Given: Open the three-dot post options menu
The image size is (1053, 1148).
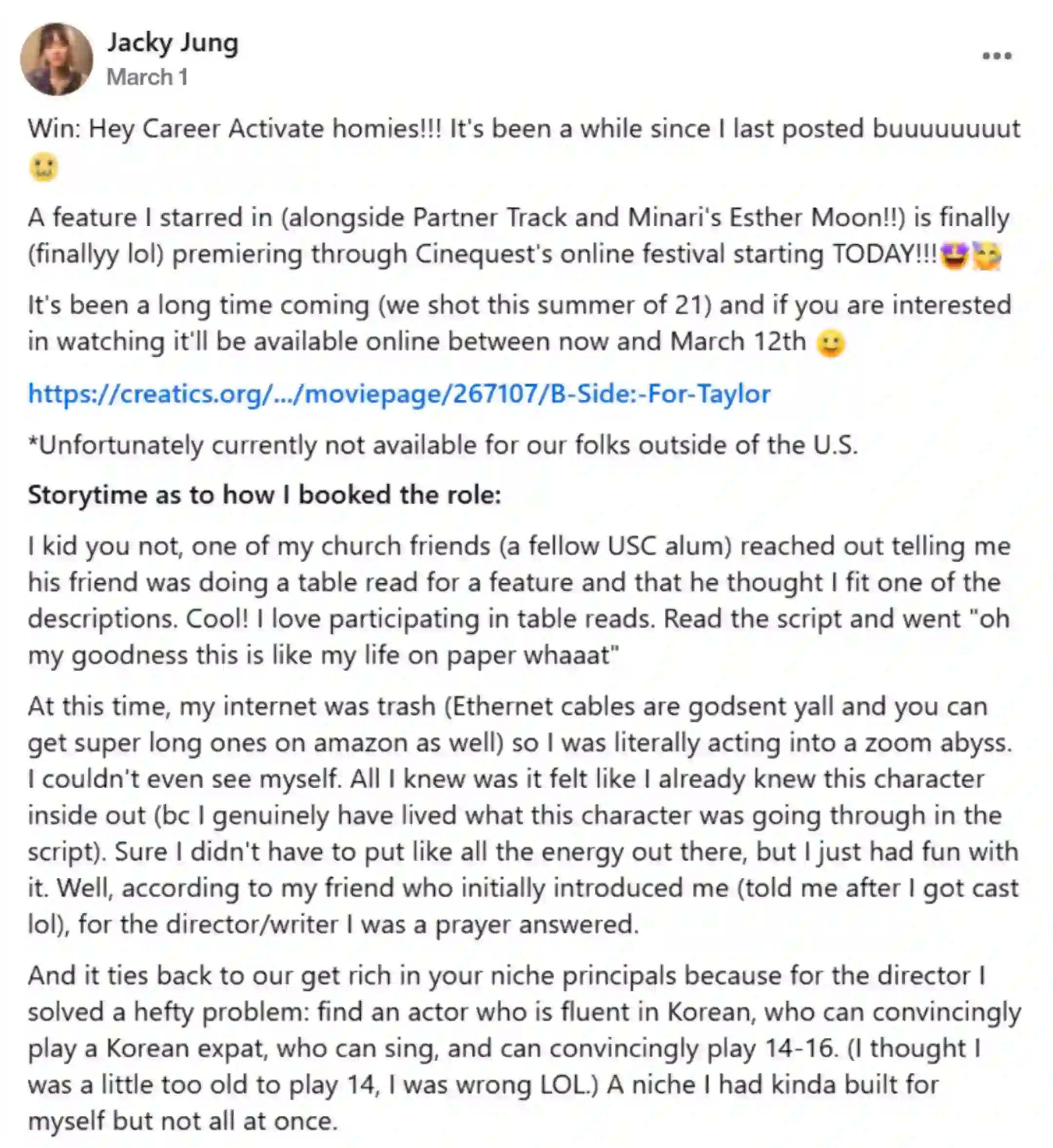Looking at the screenshot, I should 996,56.
